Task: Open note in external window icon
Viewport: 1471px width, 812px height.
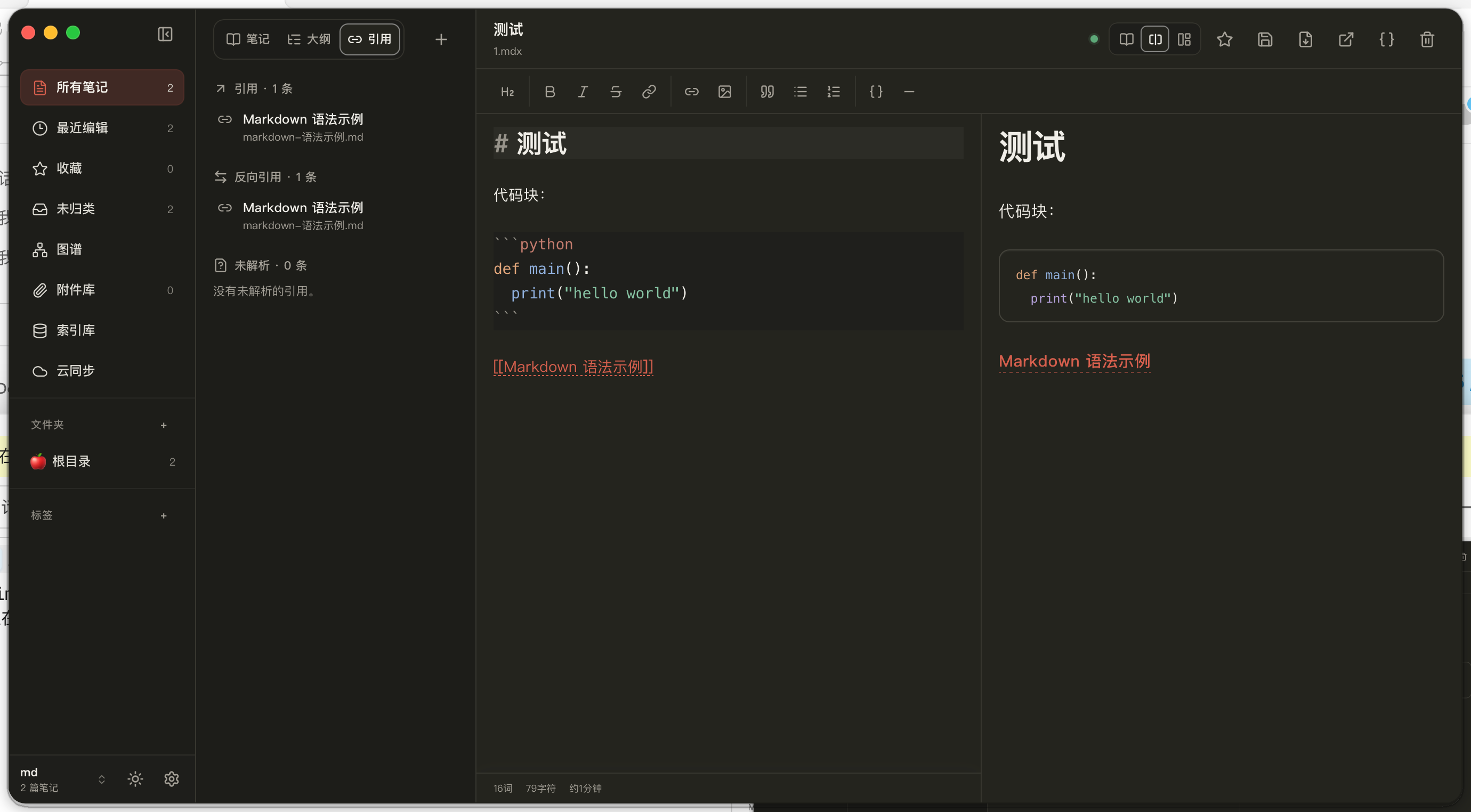Action: tap(1346, 39)
